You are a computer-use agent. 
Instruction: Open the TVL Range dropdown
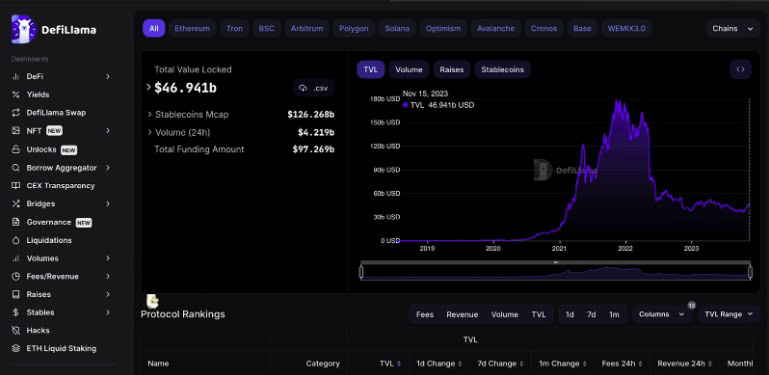[x=729, y=314]
